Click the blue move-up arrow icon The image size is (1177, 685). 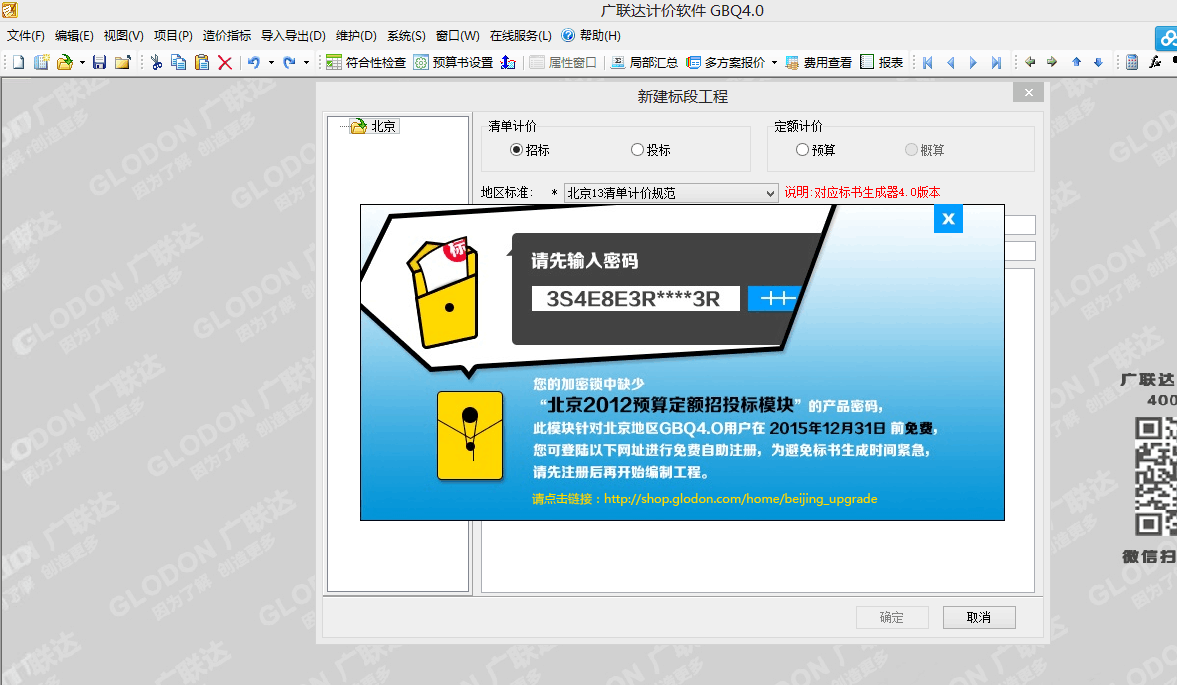click(x=1076, y=62)
